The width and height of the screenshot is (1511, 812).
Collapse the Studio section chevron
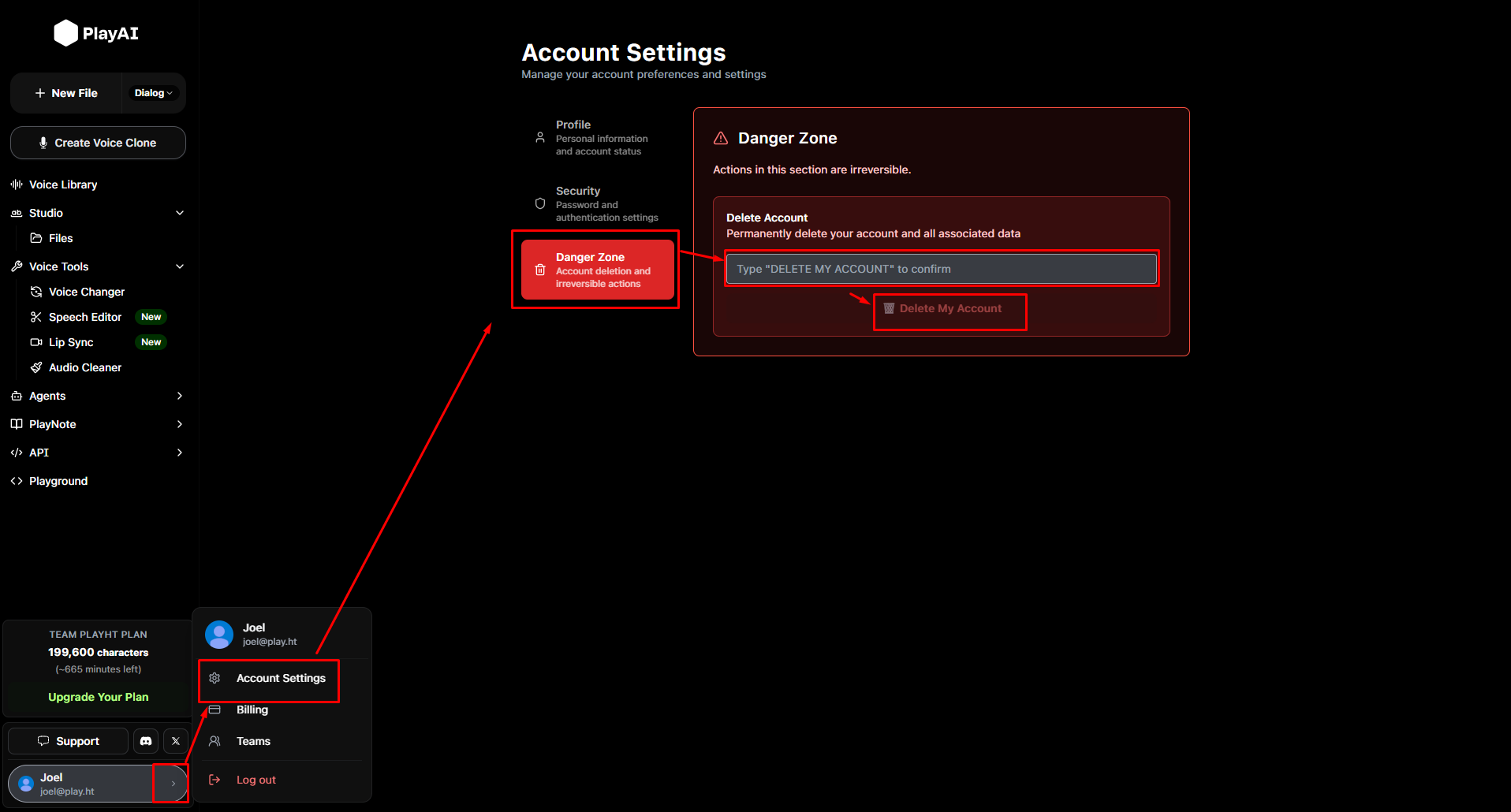(180, 213)
